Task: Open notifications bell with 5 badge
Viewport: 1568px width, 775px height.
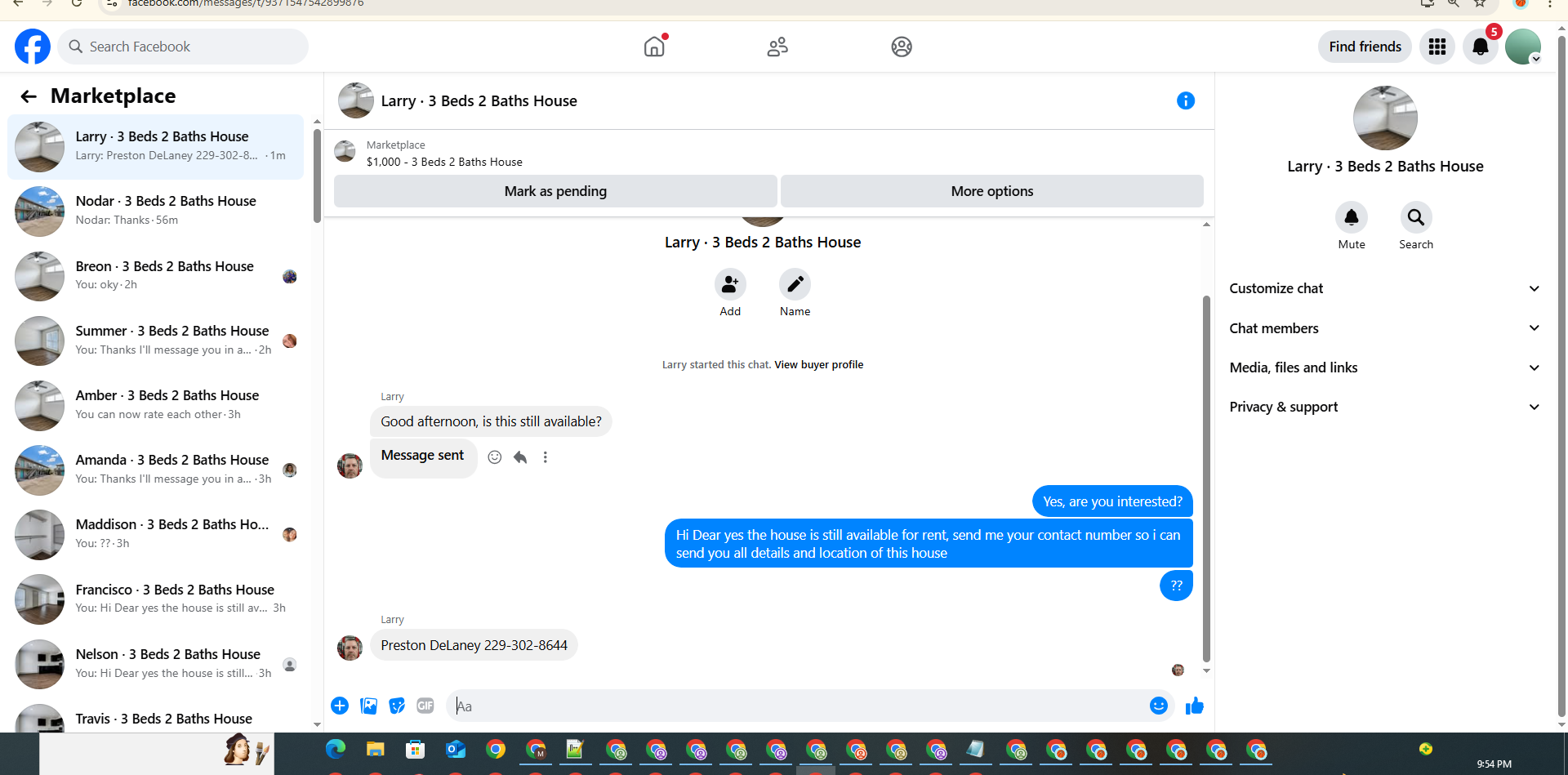Action: coord(1481,47)
